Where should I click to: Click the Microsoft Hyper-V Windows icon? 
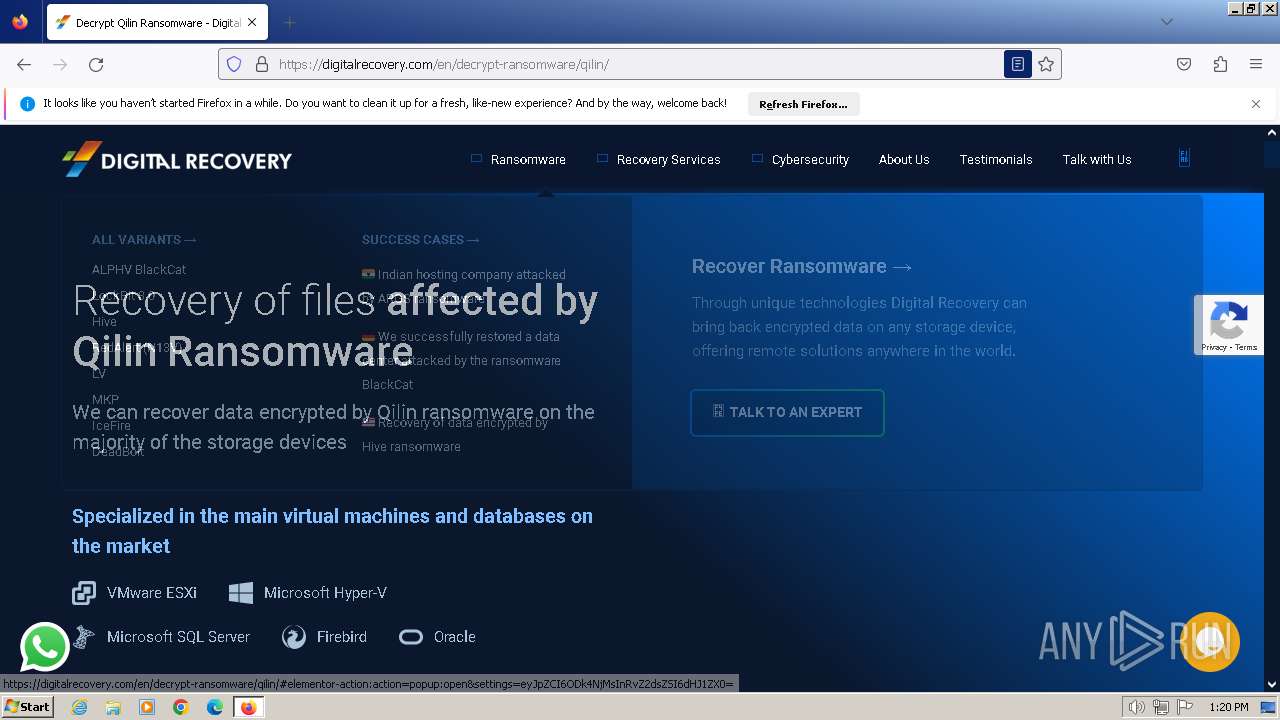coord(241,593)
